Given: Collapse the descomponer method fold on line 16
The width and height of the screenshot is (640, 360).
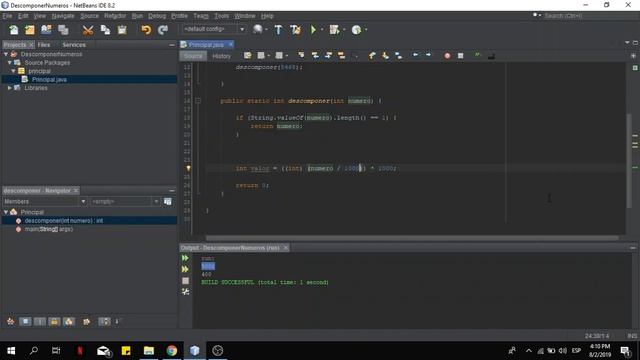Looking at the screenshot, I should (198, 100).
